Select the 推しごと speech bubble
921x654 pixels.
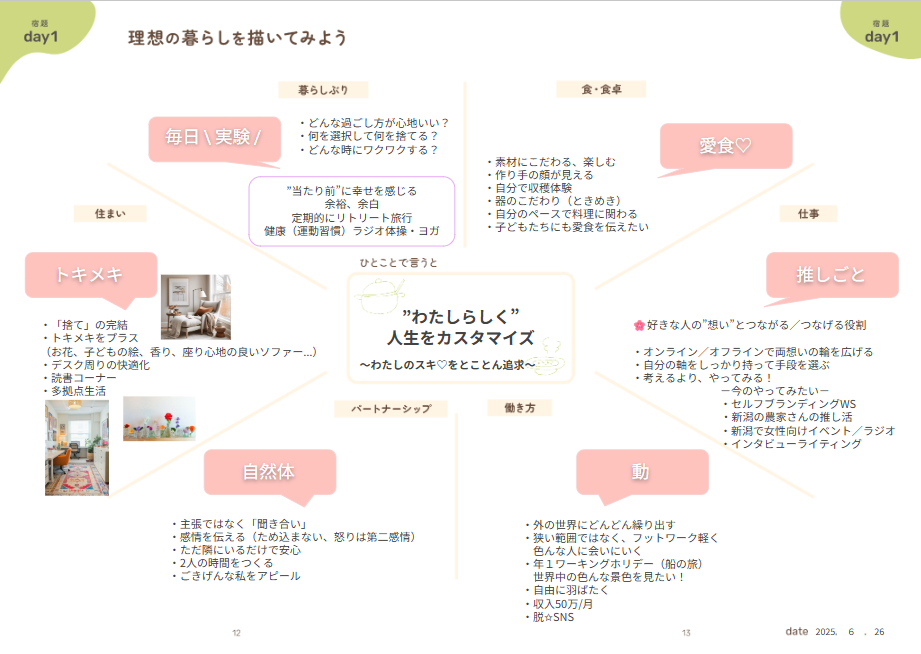[x=830, y=274]
